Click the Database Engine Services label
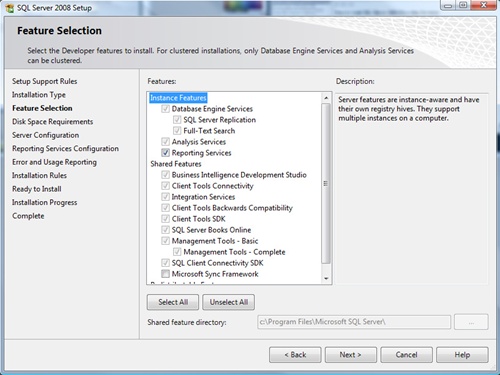This screenshot has width=500, height=375. pyautogui.click(x=212, y=109)
